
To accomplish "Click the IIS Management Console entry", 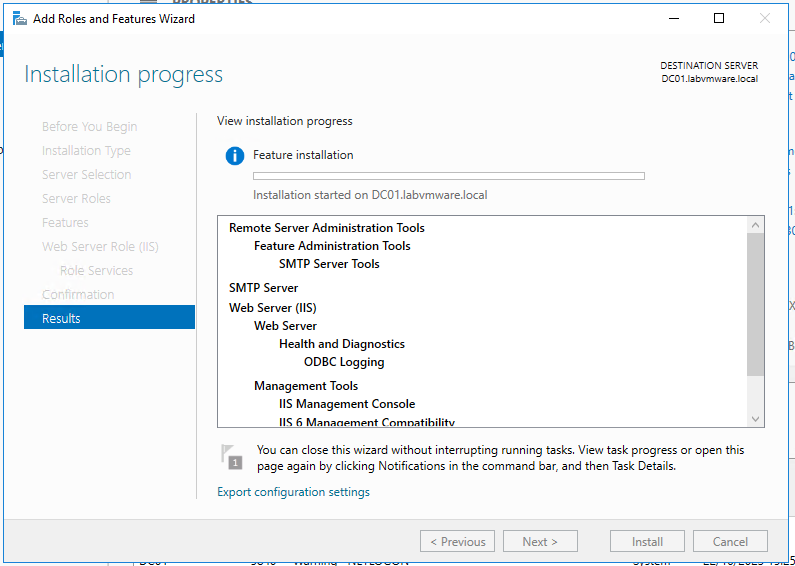I will tap(347, 404).
